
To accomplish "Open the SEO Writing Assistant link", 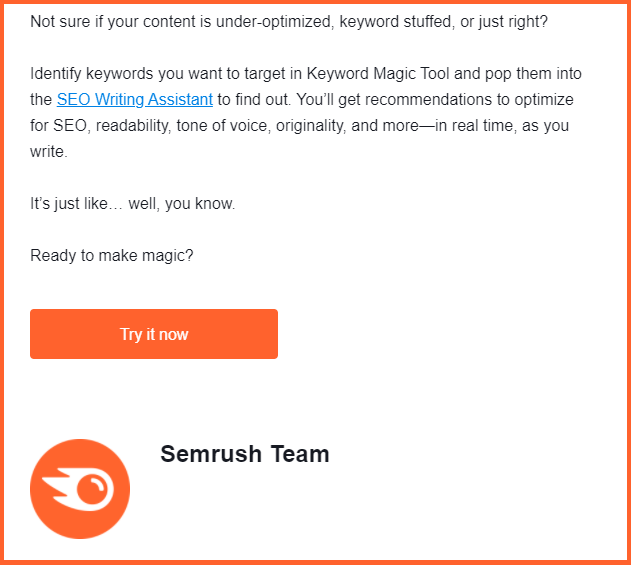I will [x=135, y=99].
